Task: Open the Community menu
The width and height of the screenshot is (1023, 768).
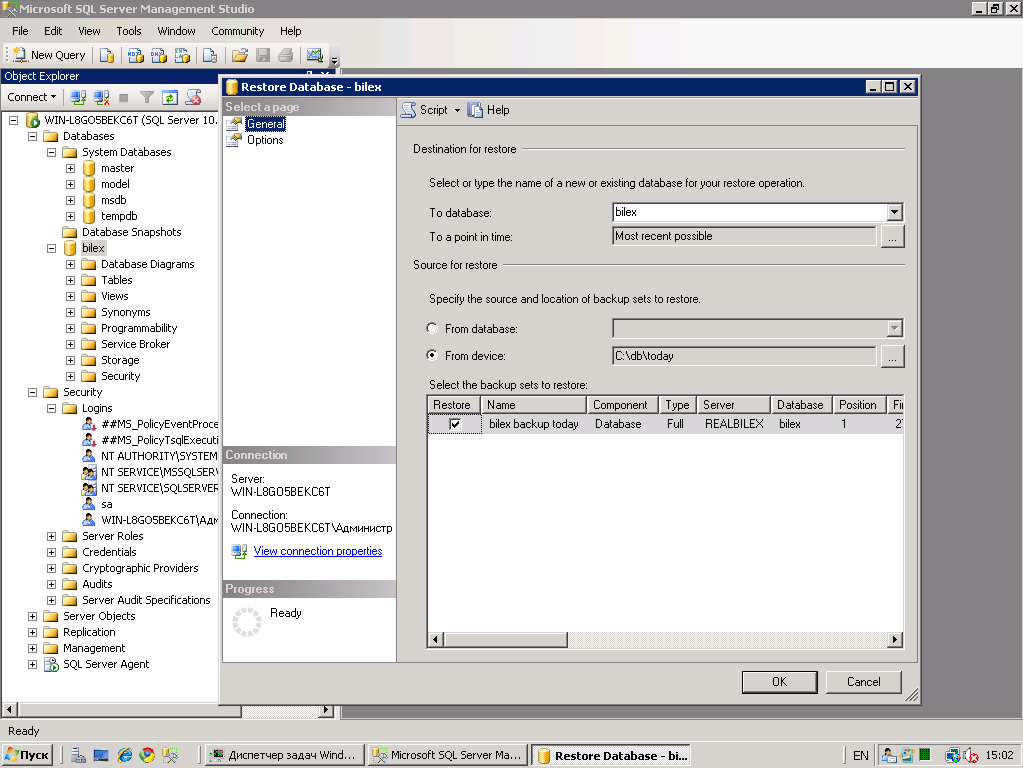Action: [x=237, y=31]
